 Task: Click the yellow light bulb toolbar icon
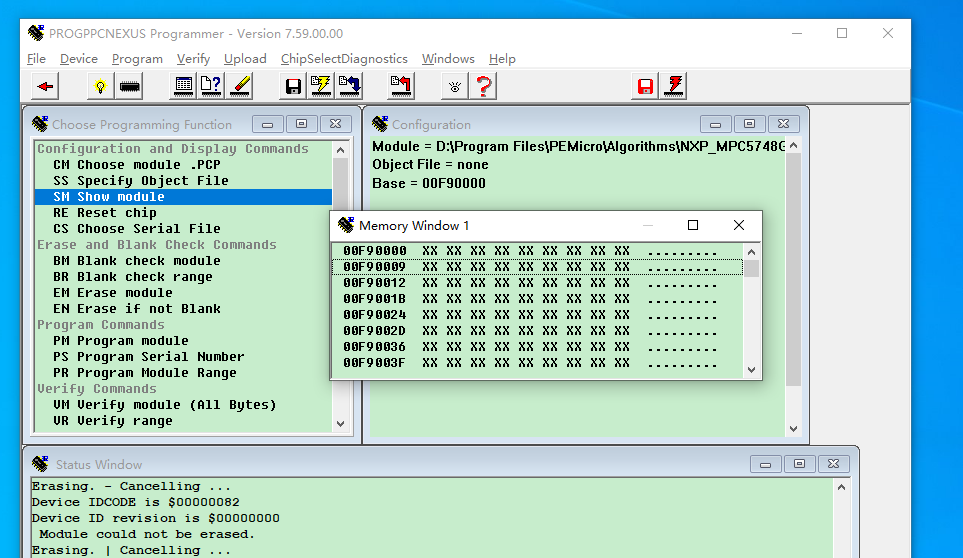(x=100, y=86)
